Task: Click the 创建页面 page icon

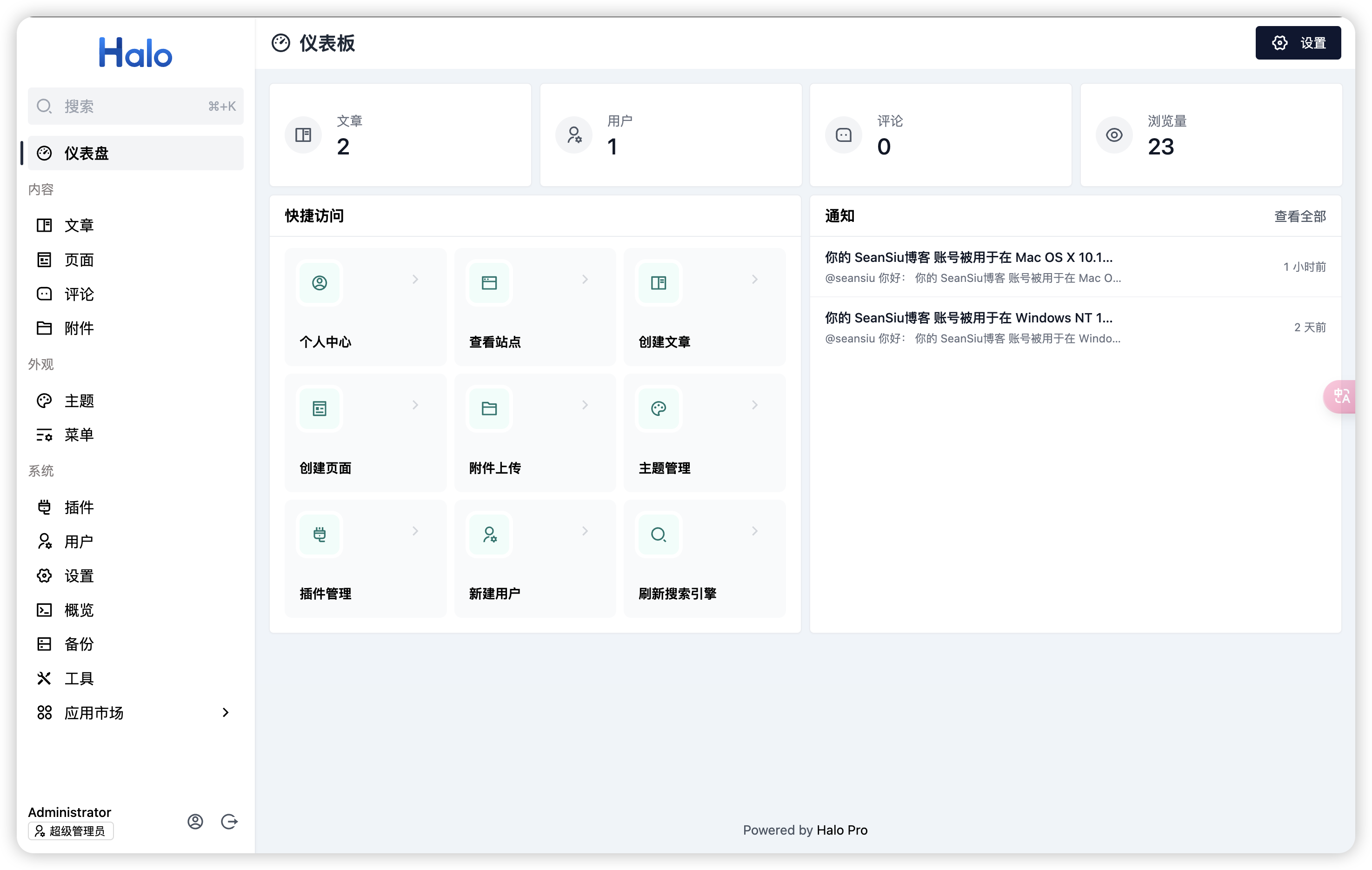Action: [320, 409]
